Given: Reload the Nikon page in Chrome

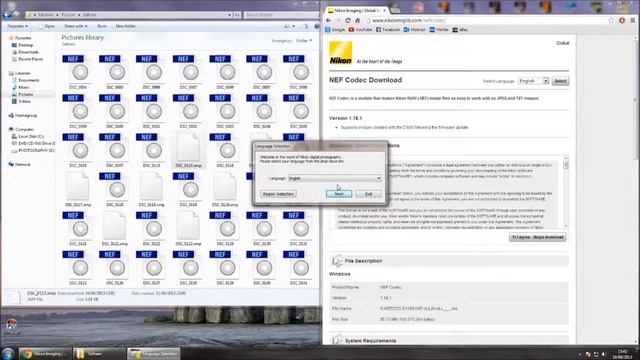Looking at the screenshot, I should [348, 20].
